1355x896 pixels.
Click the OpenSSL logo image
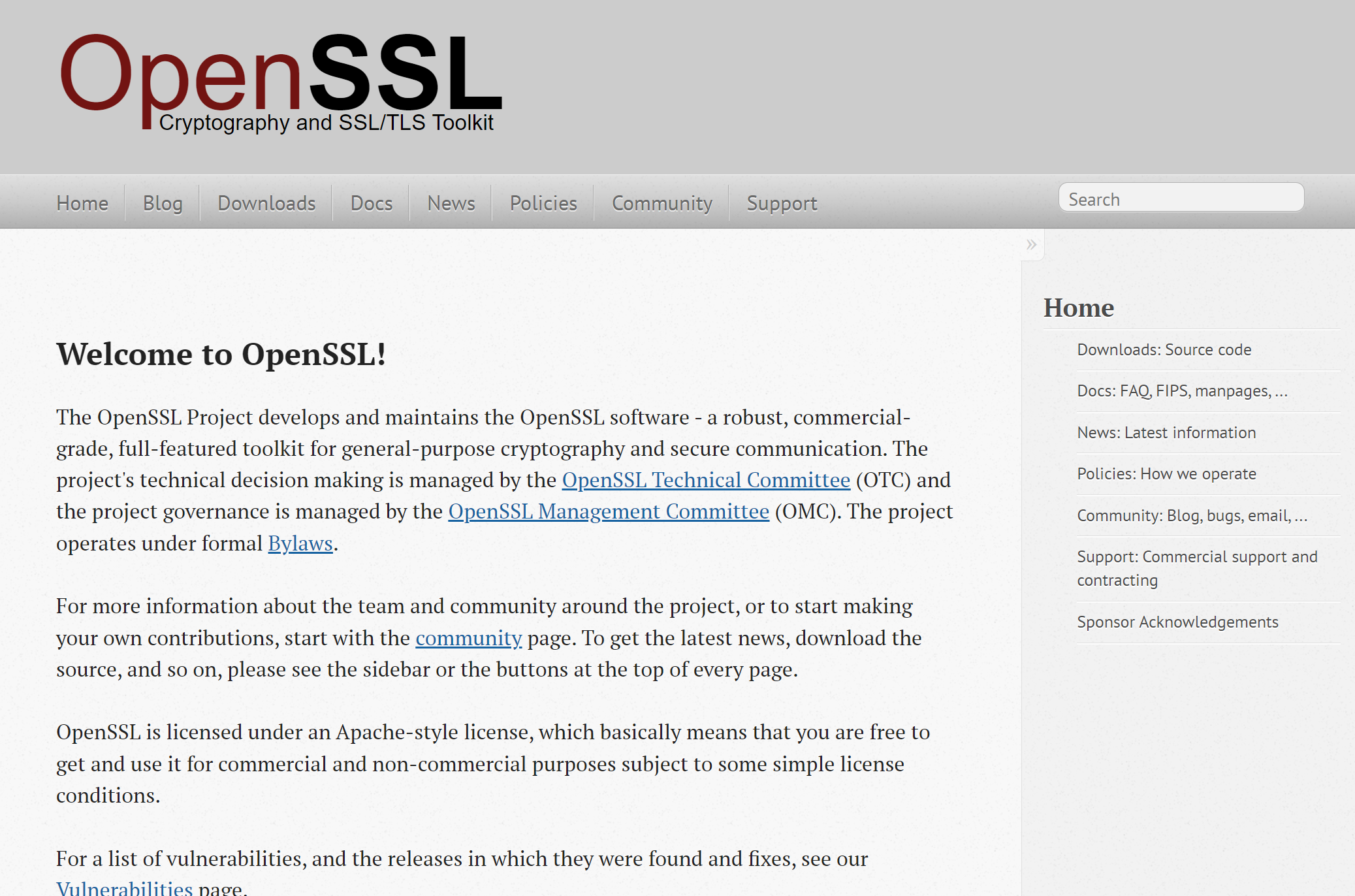pos(281,82)
